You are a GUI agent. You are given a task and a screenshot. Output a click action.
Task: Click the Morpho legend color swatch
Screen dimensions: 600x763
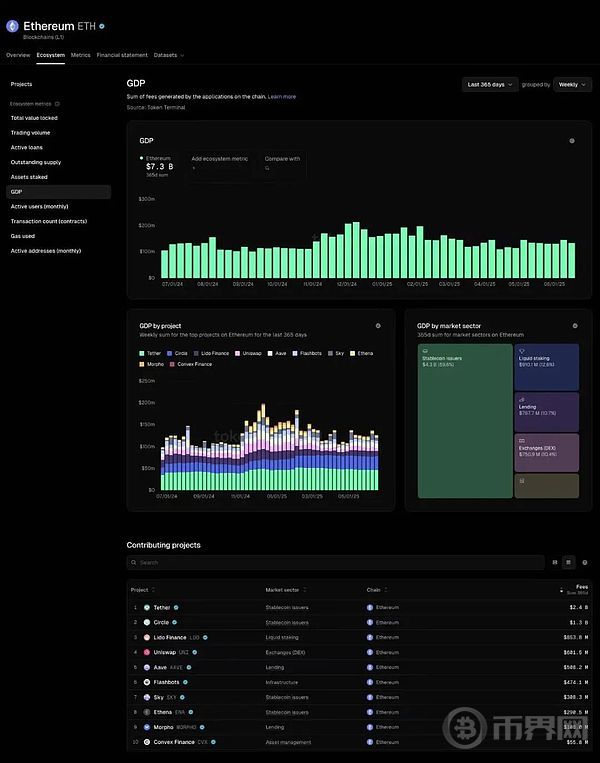click(142, 364)
